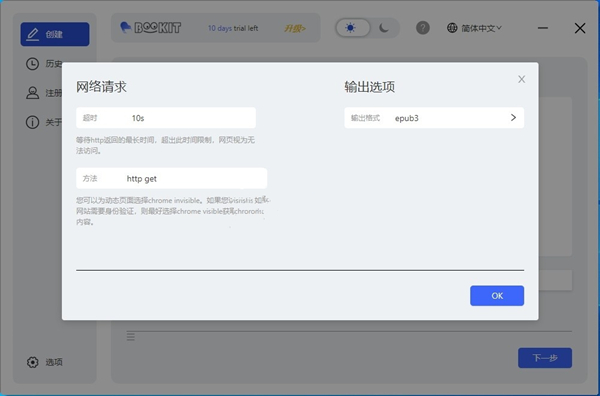
Task: Click the BooKit logo
Action: 150,28
